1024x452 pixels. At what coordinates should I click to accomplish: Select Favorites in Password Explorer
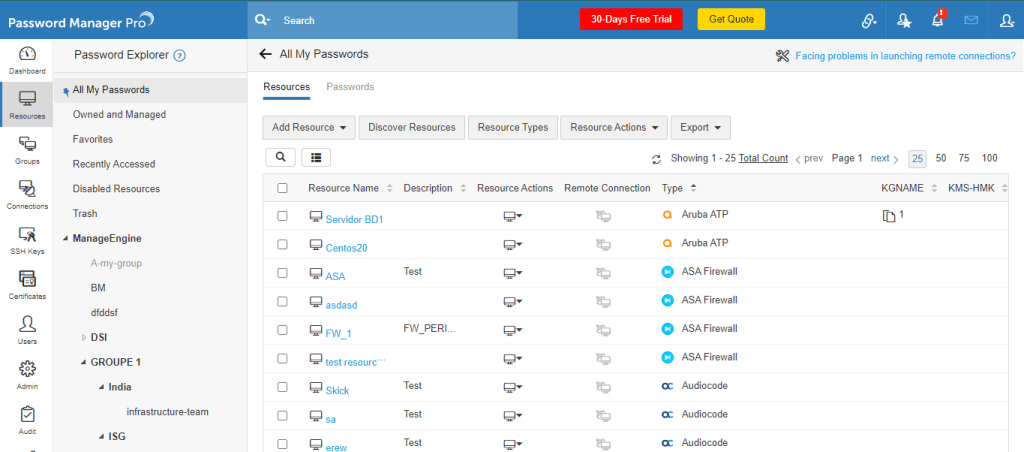(93, 139)
